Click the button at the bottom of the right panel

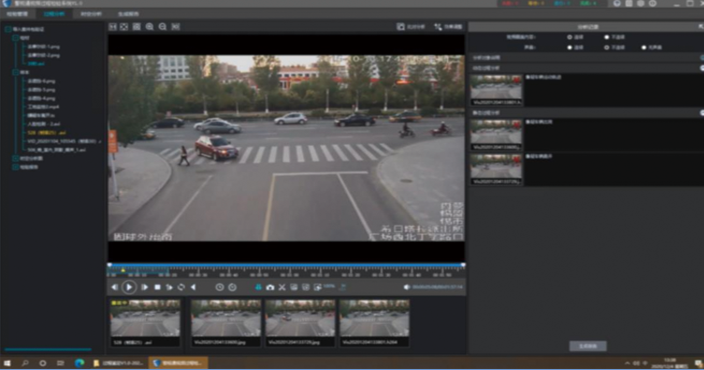click(x=588, y=346)
